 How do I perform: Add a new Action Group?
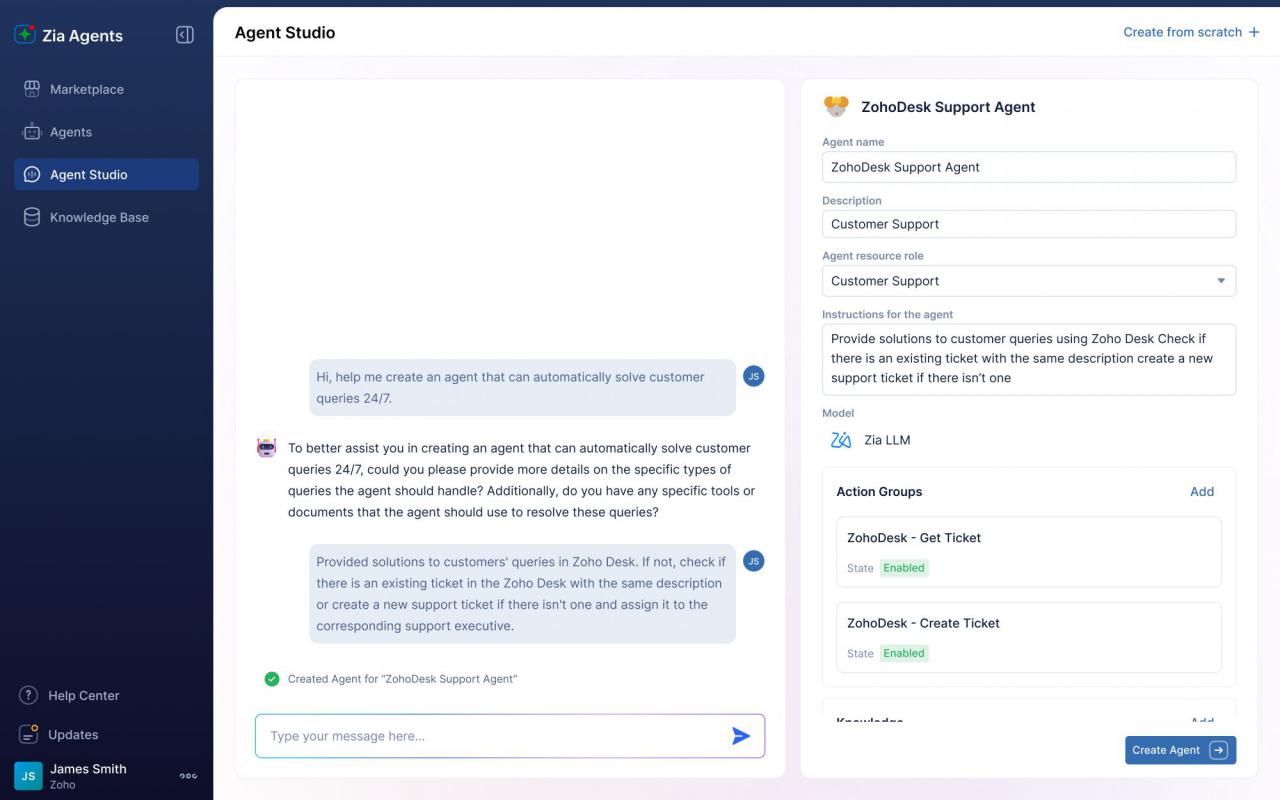pos(1201,492)
